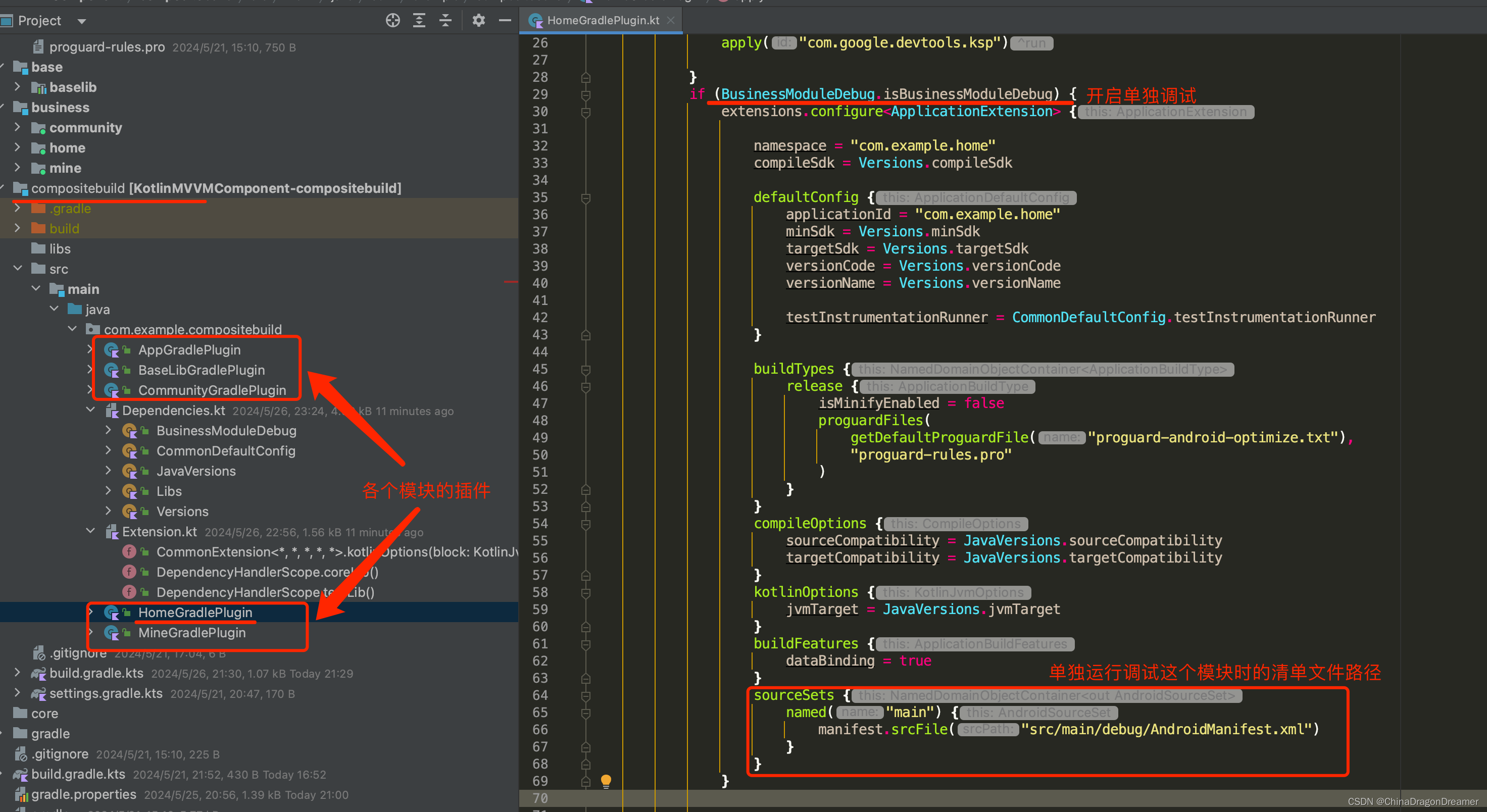Collapse the src folder in the project tree

pyautogui.click(x=17, y=268)
